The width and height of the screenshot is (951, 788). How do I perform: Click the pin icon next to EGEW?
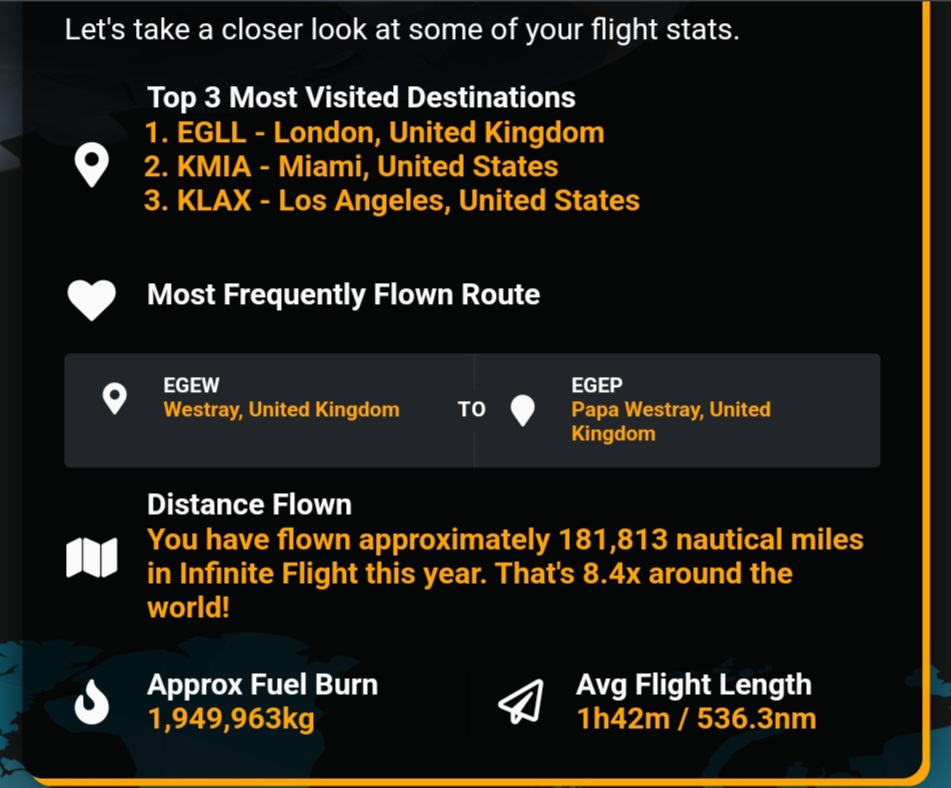[x=115, y=398]
